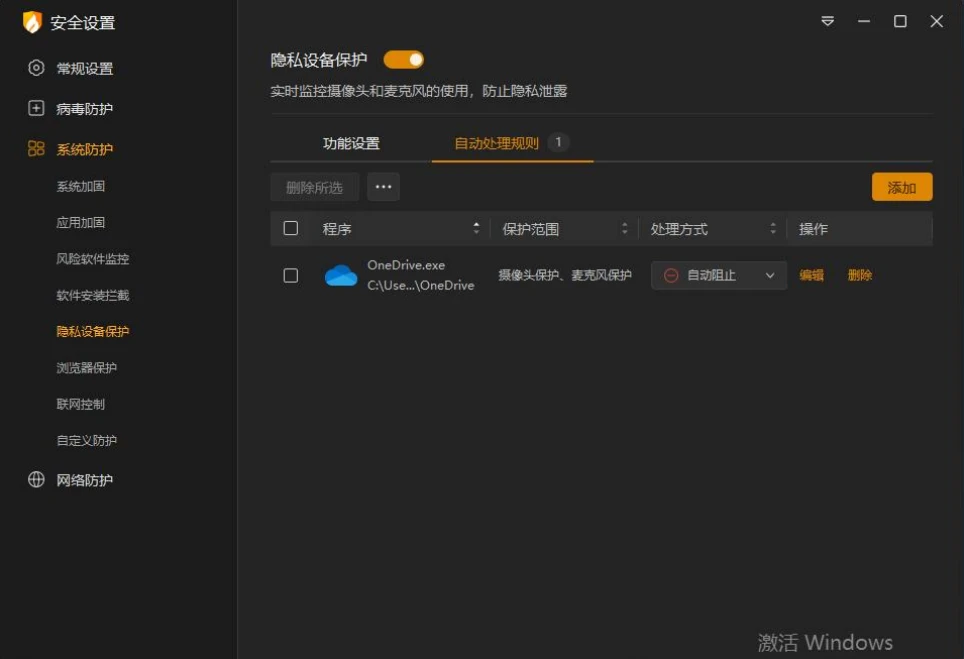This screenshot has height=659, width=964.
Task: Select 隐私设备保护 submenu item
Action: pyautogui.click(x=93, y=331)
